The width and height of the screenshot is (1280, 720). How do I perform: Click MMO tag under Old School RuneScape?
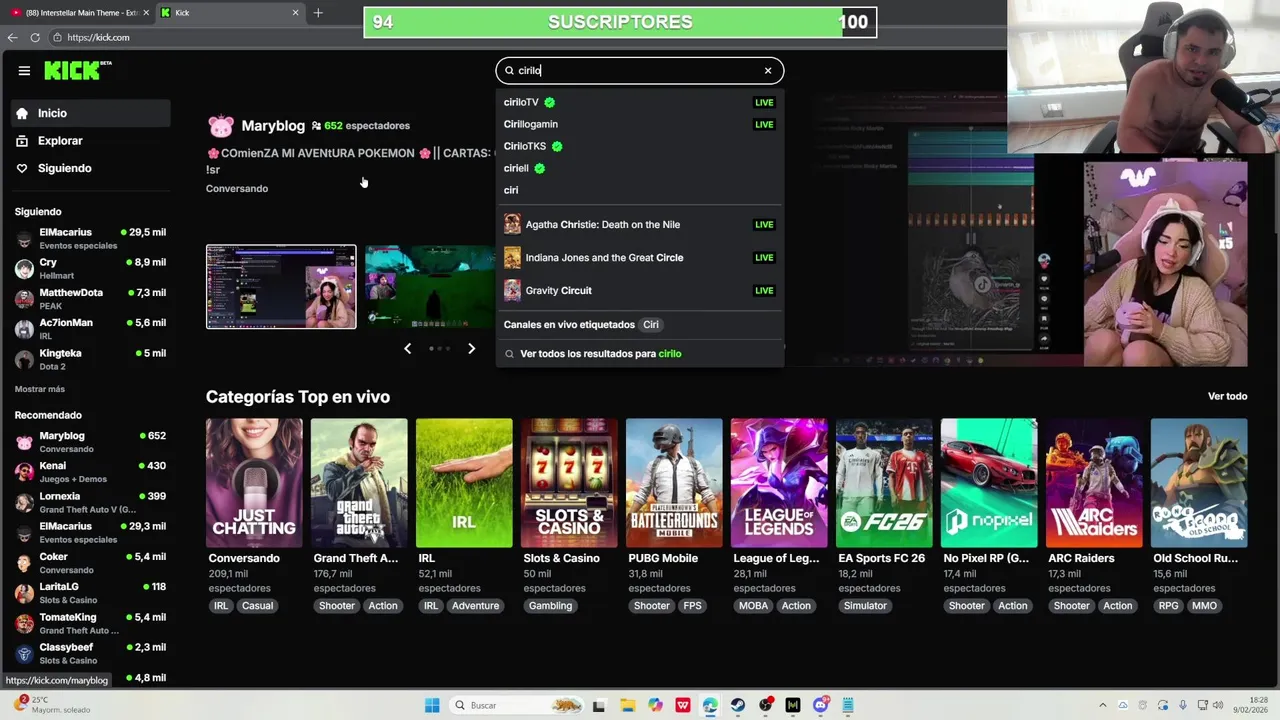tap(1204, 606)
